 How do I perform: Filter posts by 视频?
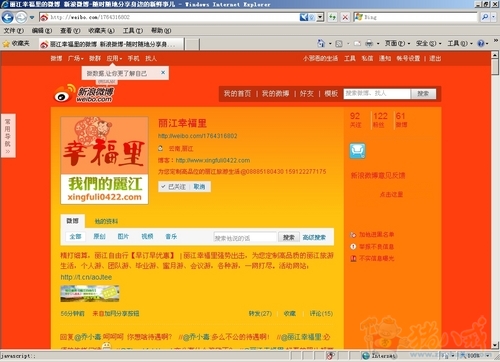(x=147, y=236)
